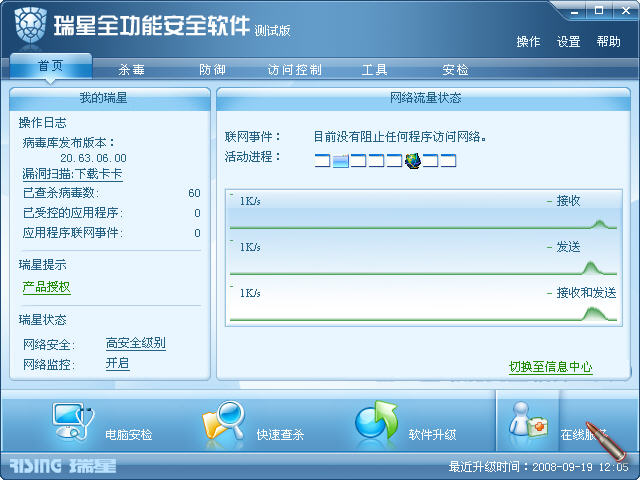Change the 高安全级别 network security level
This screenshot has width=640, height=480.
click(x=136, y=343)
